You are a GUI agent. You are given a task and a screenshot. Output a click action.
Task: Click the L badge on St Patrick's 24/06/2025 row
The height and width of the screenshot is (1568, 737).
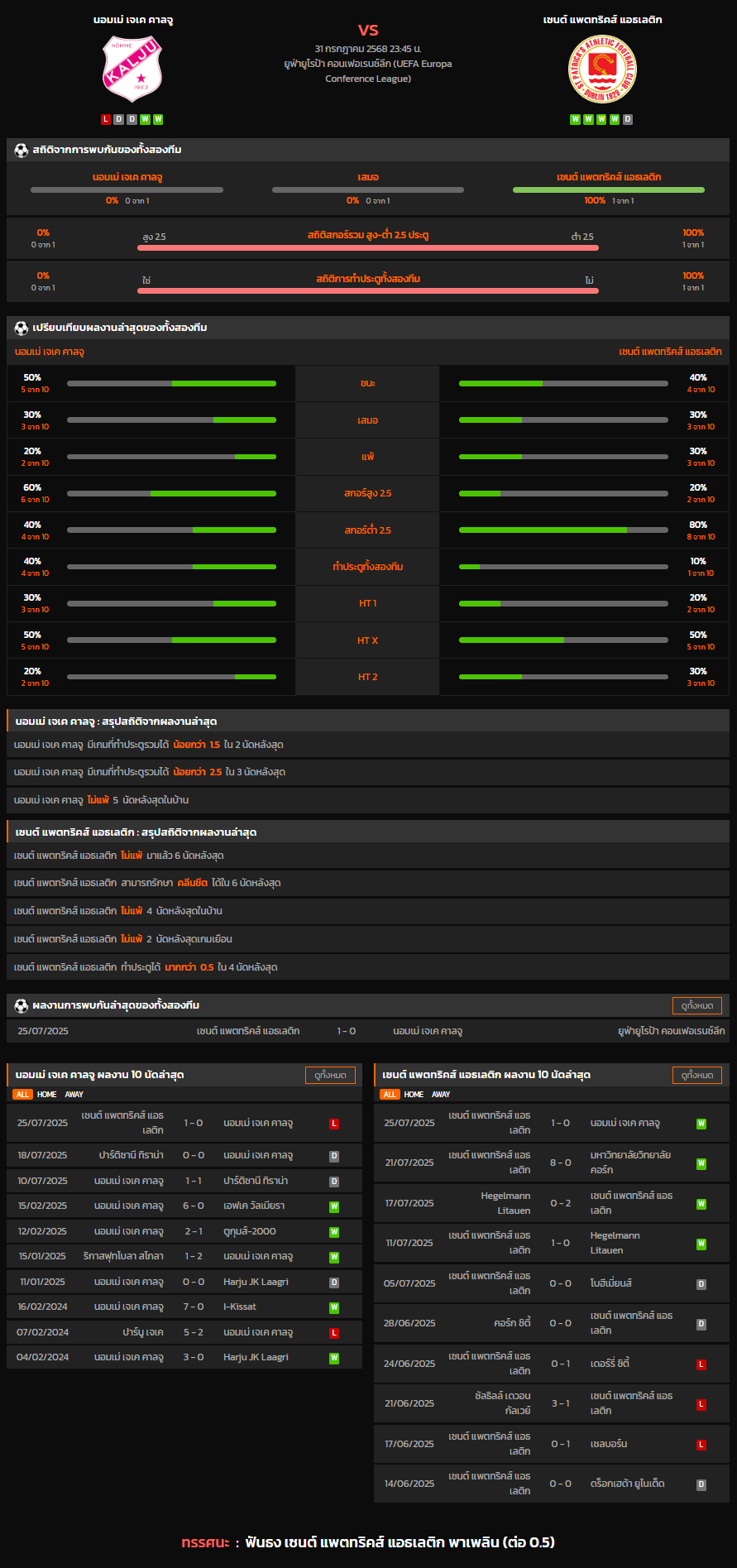point(701,1364)
